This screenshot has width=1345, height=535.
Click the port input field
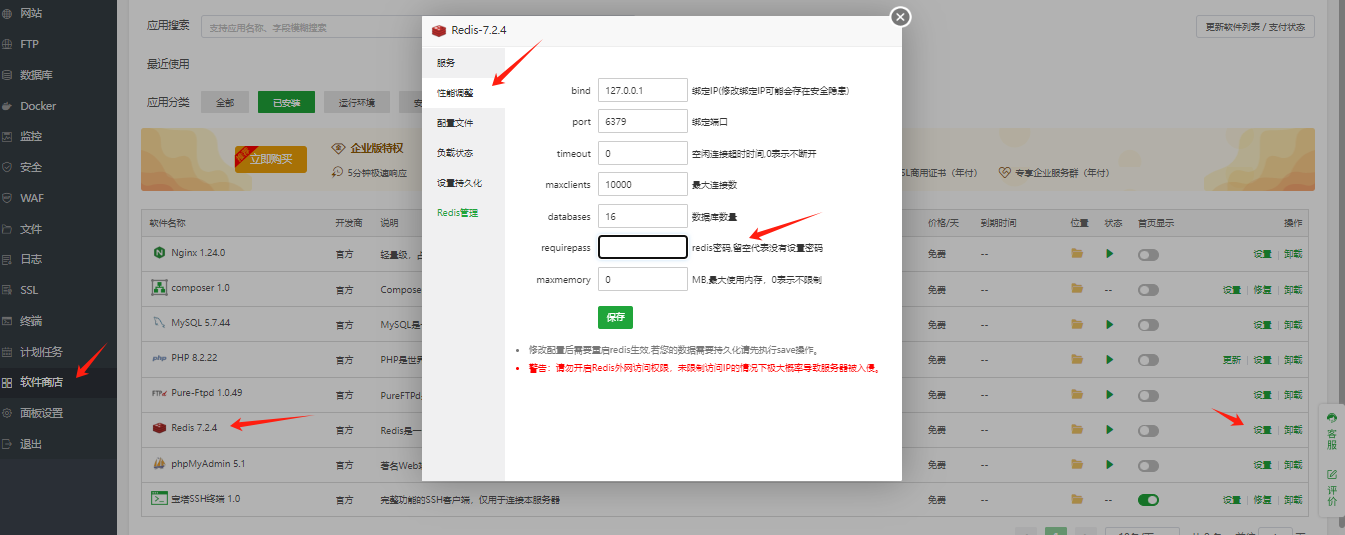(643, 122)
